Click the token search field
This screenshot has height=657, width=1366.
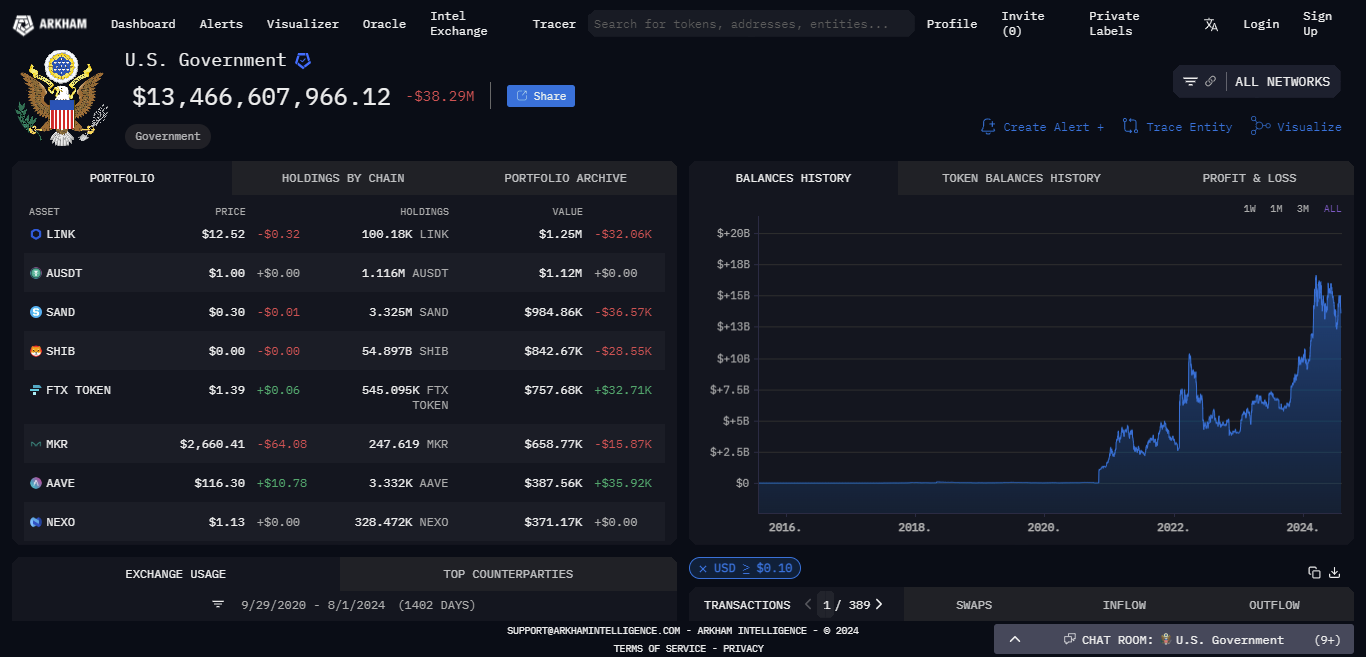(x=751, y=24)
